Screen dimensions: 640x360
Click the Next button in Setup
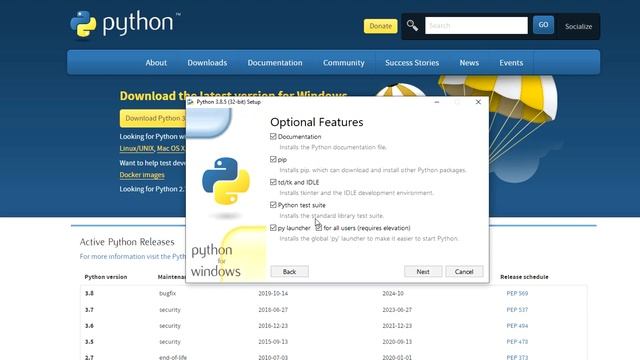point(423,271)
